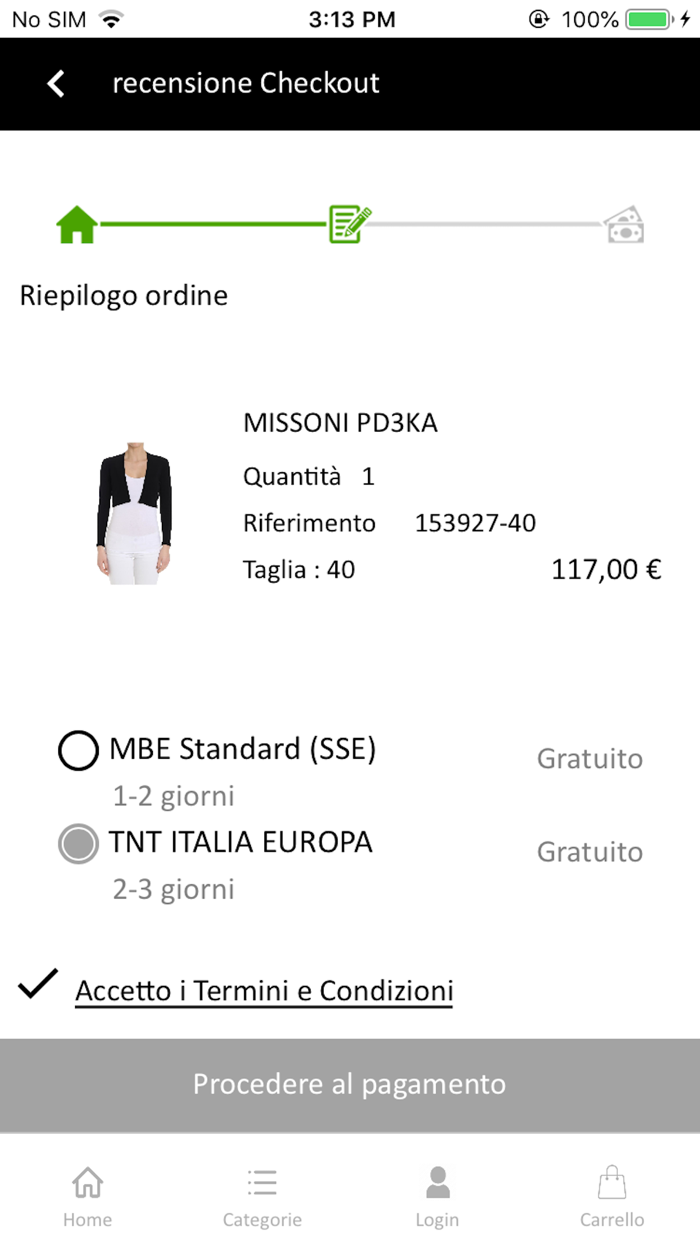Switch to the Categorie tab

[262, 1195]
